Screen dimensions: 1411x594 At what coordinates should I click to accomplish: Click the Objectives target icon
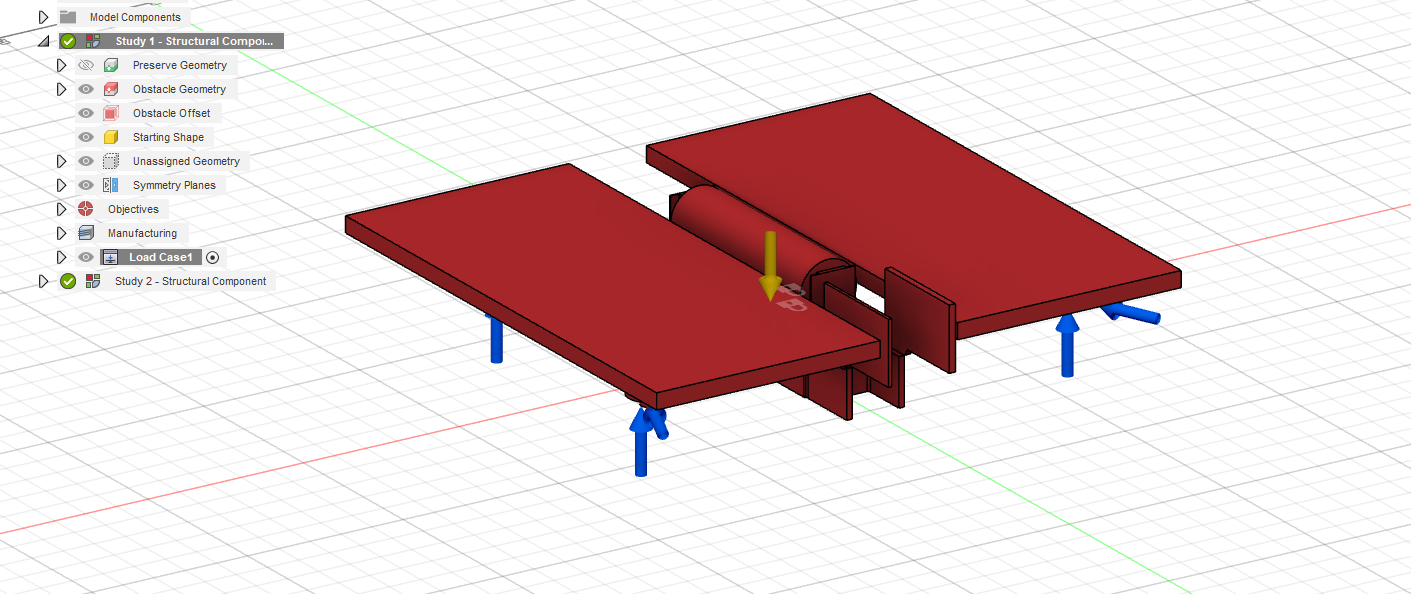[85, 209]
